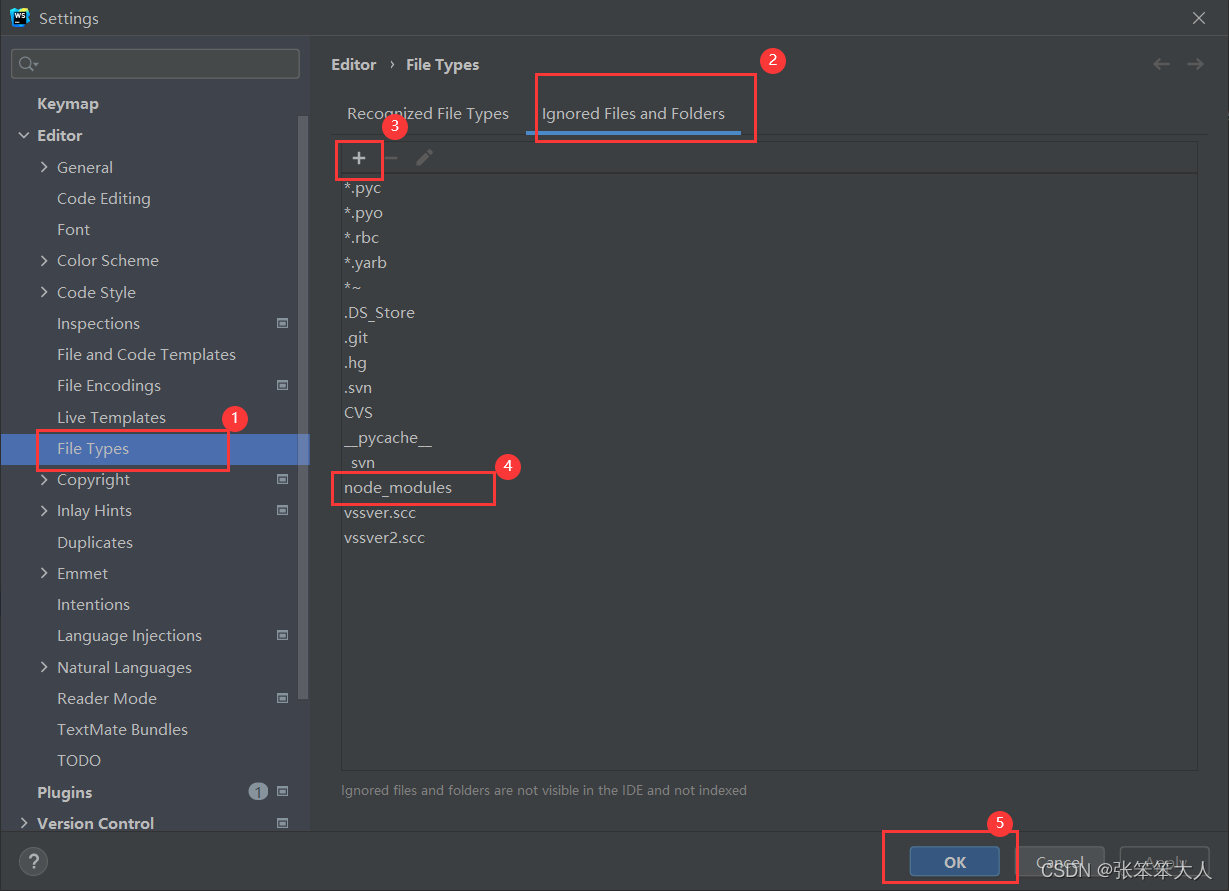Viewport: 1229px width, 891px height.
Task: Open help via the question mark icon
Action: (x=33, y=861)
